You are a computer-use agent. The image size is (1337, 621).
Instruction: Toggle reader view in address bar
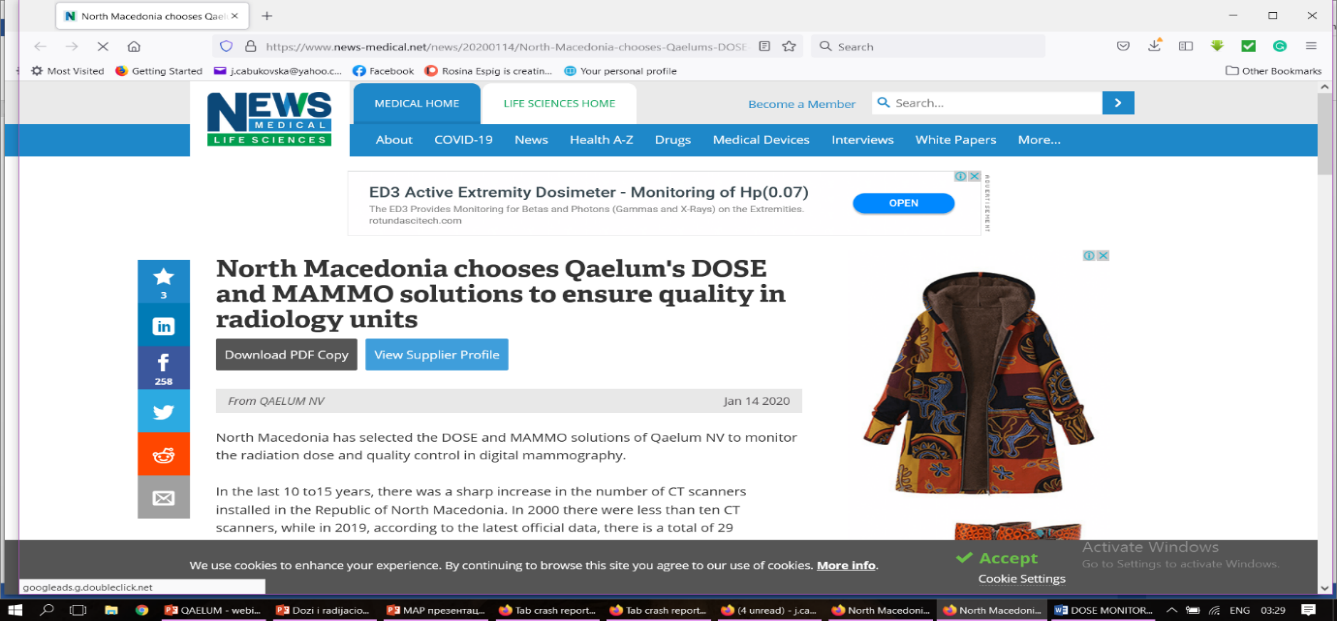pyautogui.click(x=765, y=46)
